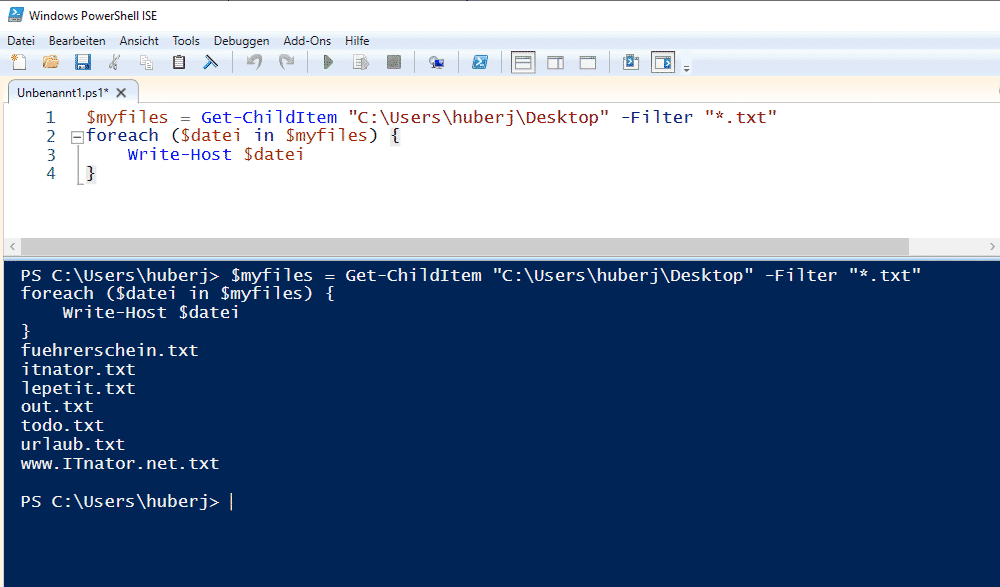Click fuehrerschein.txt in console output

(110, 350)
